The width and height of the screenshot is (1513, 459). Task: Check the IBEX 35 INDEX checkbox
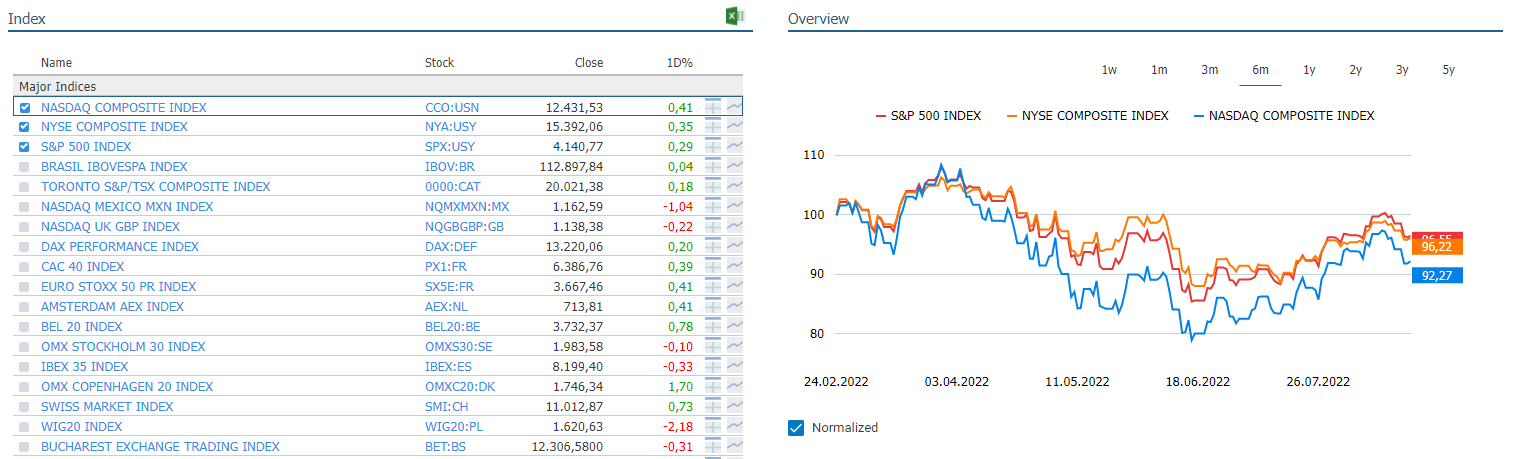[25, 367]
